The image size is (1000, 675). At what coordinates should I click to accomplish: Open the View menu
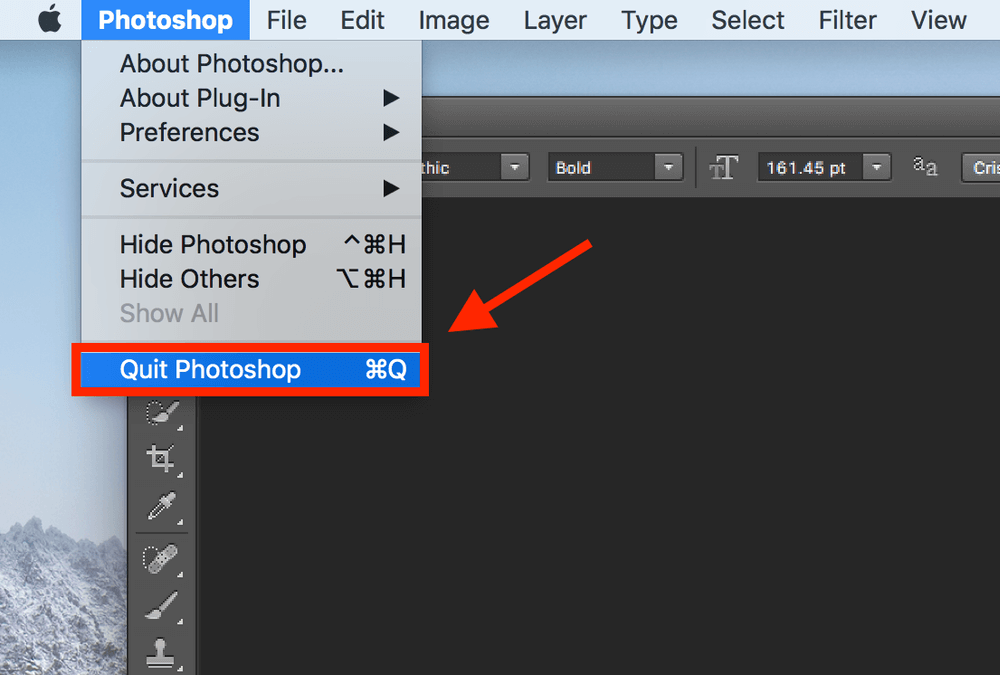click(938, 20)
